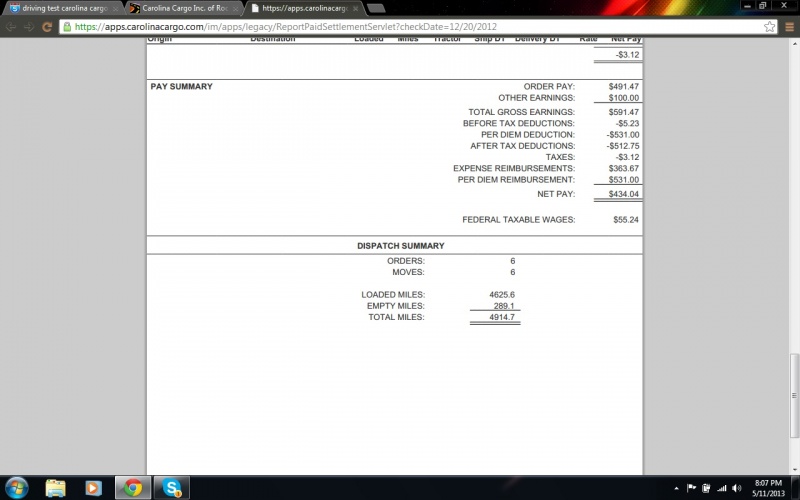The width and height of the screenshot is (800, 500).
Task: Open the Chrome menu icon
Action: coord(786,27)
